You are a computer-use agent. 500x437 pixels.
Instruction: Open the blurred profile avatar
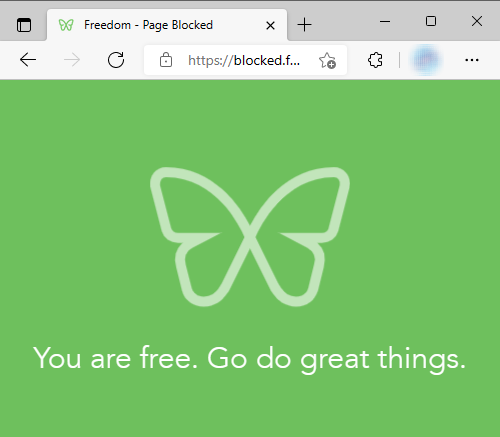(426, 60)
